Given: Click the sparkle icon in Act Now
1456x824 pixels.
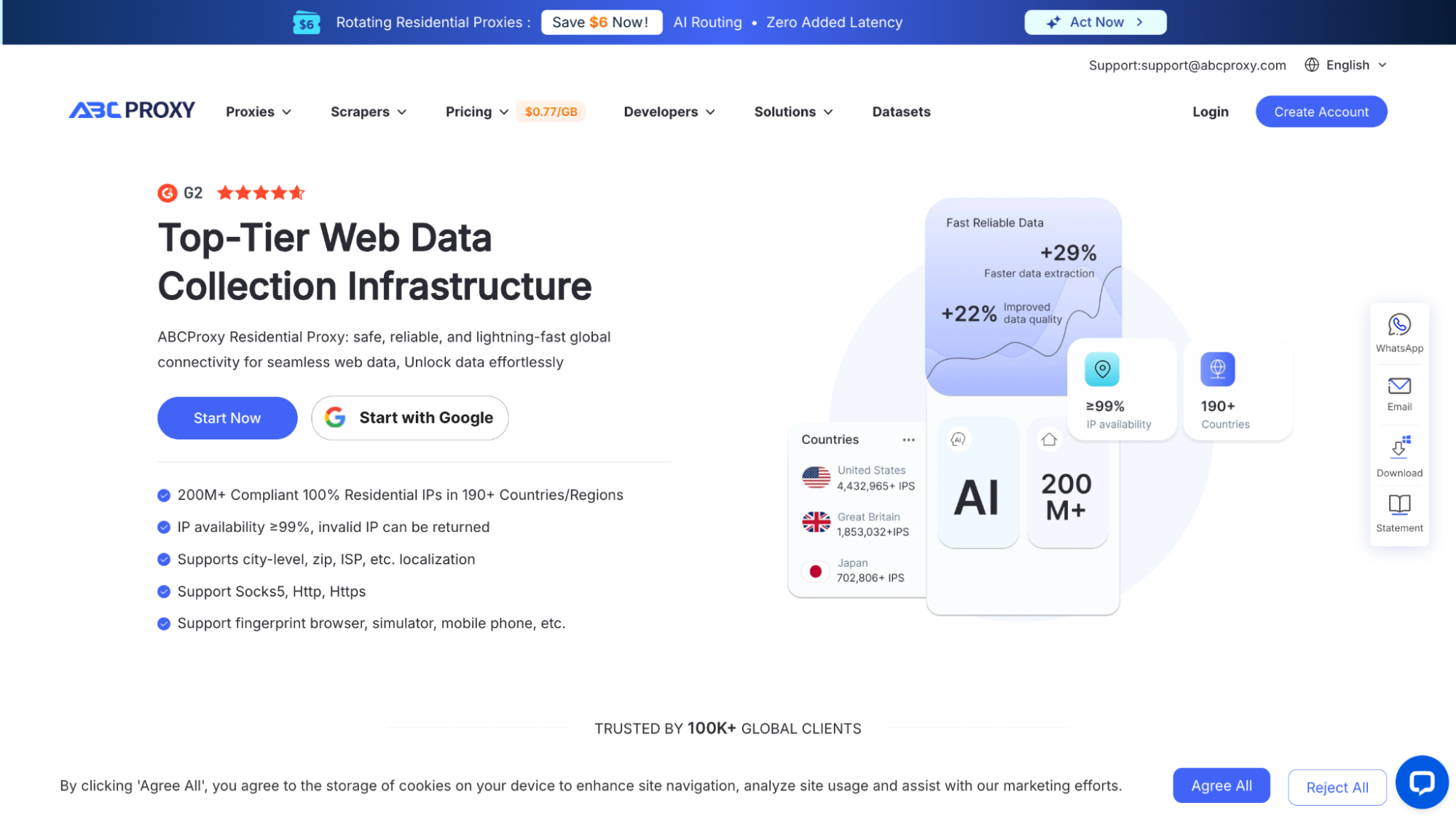Looking at the screenshot, I should pyautogui.click(x=1053, y=23).
